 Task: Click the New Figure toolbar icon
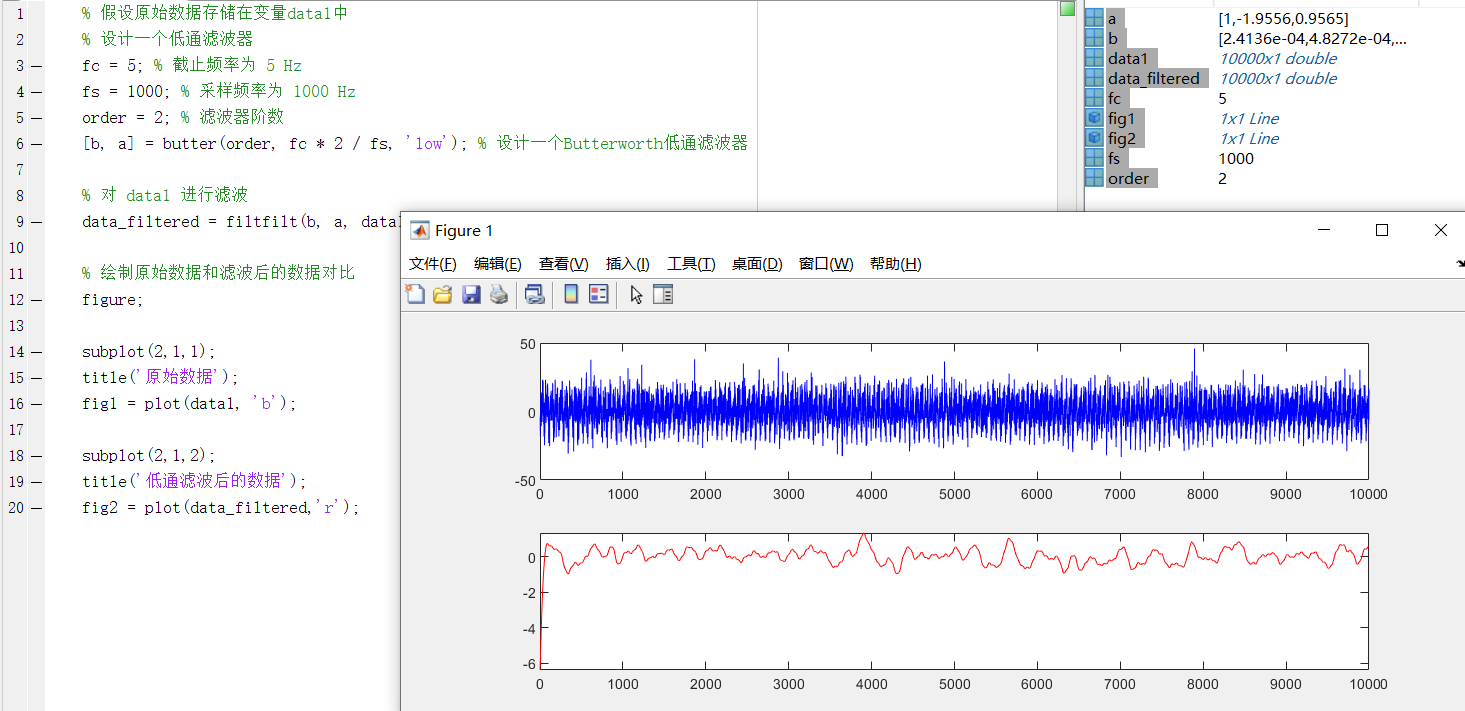click(x=415, y=294)
